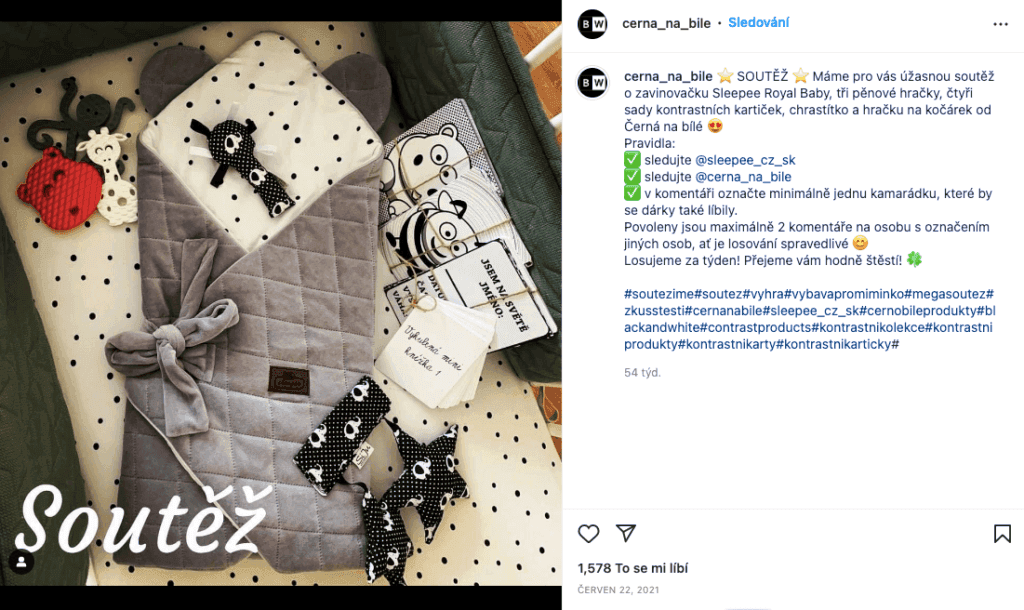This screenshot has height=610, width=1024.
Task: Show tagged people on the photo
Action: (21, 562)
